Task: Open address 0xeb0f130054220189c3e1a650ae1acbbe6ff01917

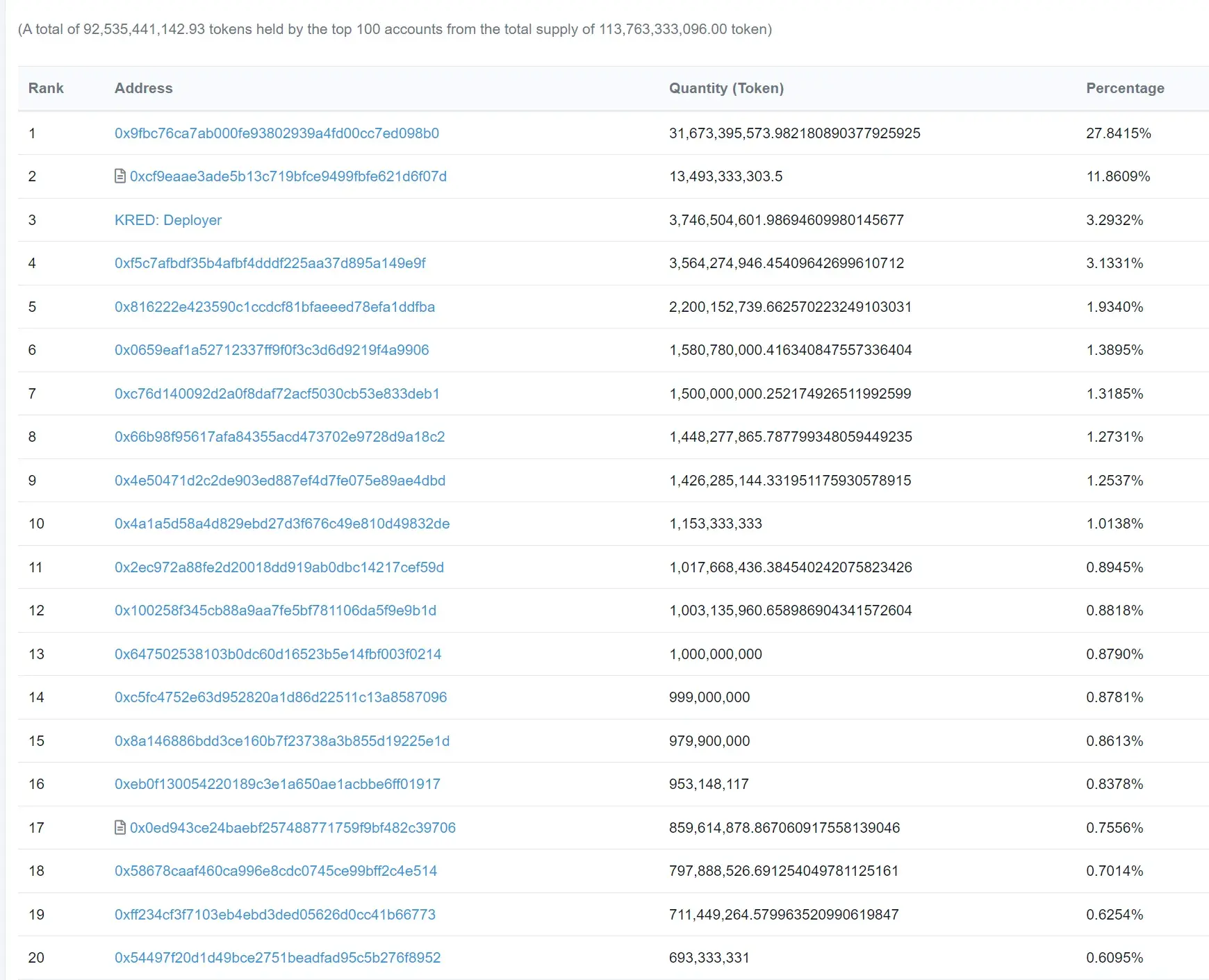Action: click(x=277, y=784)
